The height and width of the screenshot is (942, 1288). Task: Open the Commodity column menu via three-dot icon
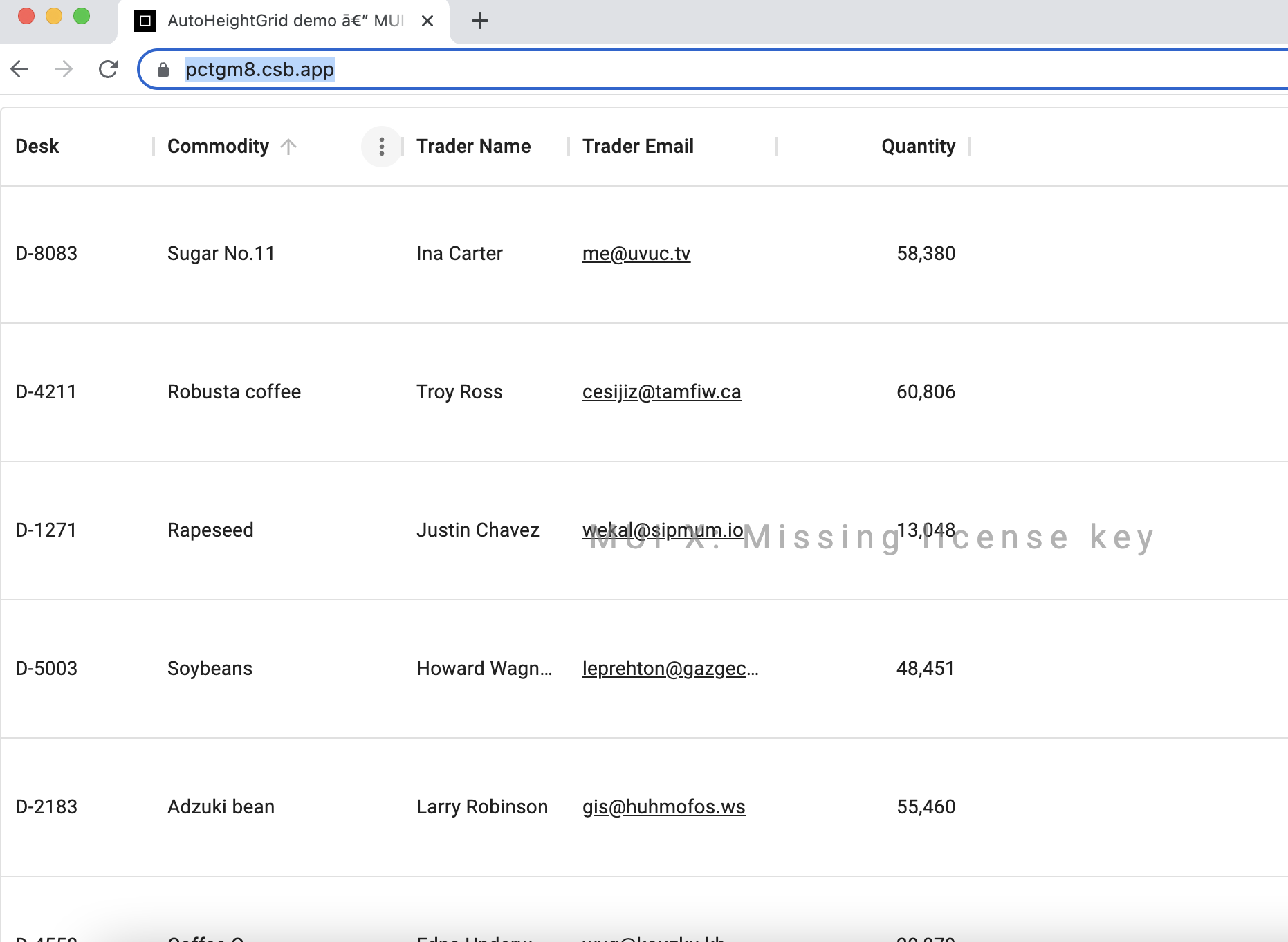(x=380, y=147)
